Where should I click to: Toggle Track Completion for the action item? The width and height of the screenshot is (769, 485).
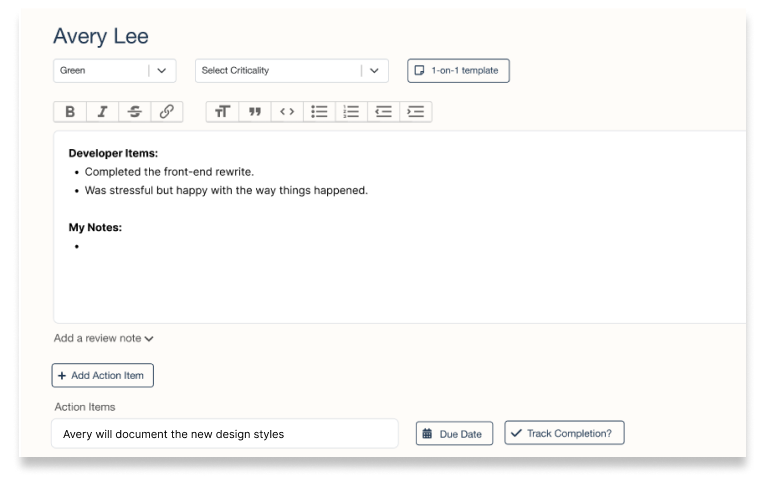[564, 433]
